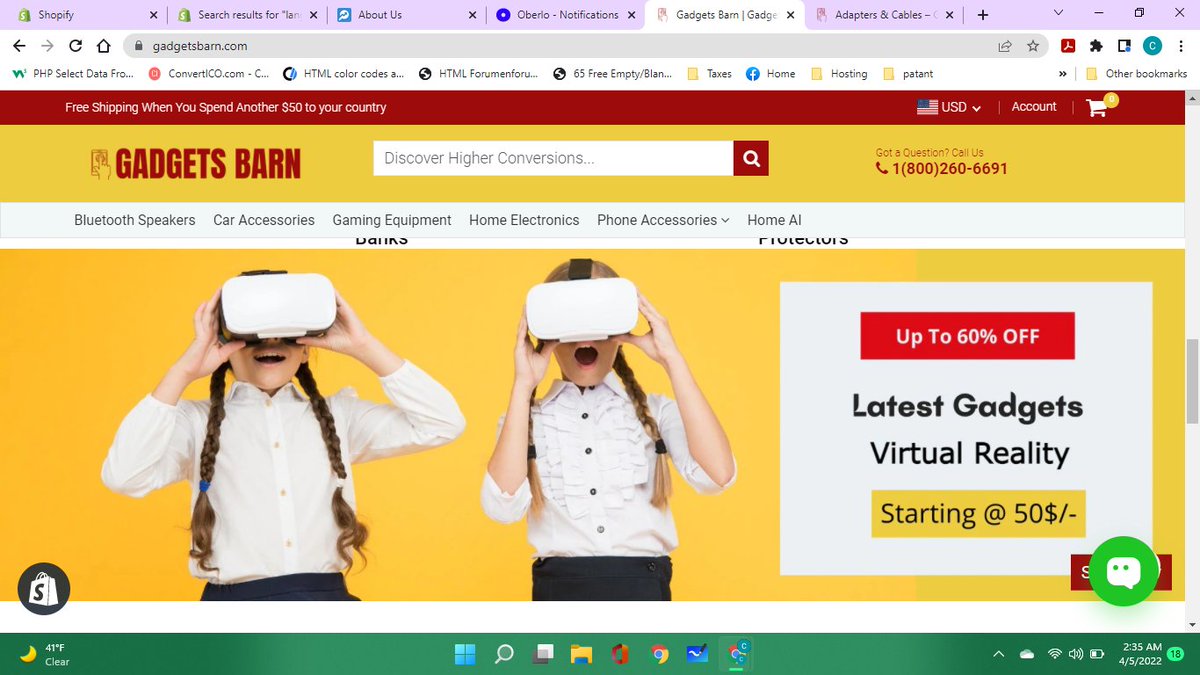Open Home Electronics category

coord(524,220)
